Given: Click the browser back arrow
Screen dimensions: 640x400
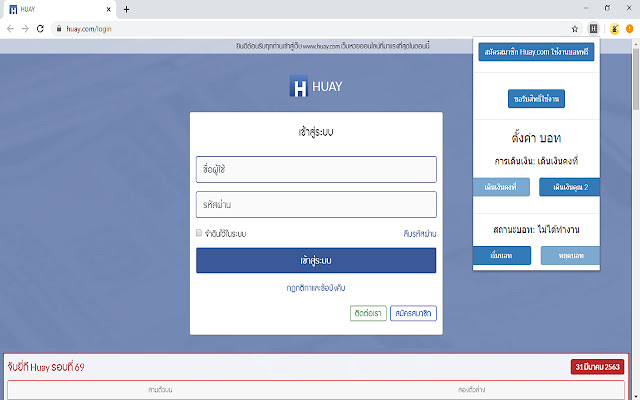Looking at the screenshot, I should (10, 29).
